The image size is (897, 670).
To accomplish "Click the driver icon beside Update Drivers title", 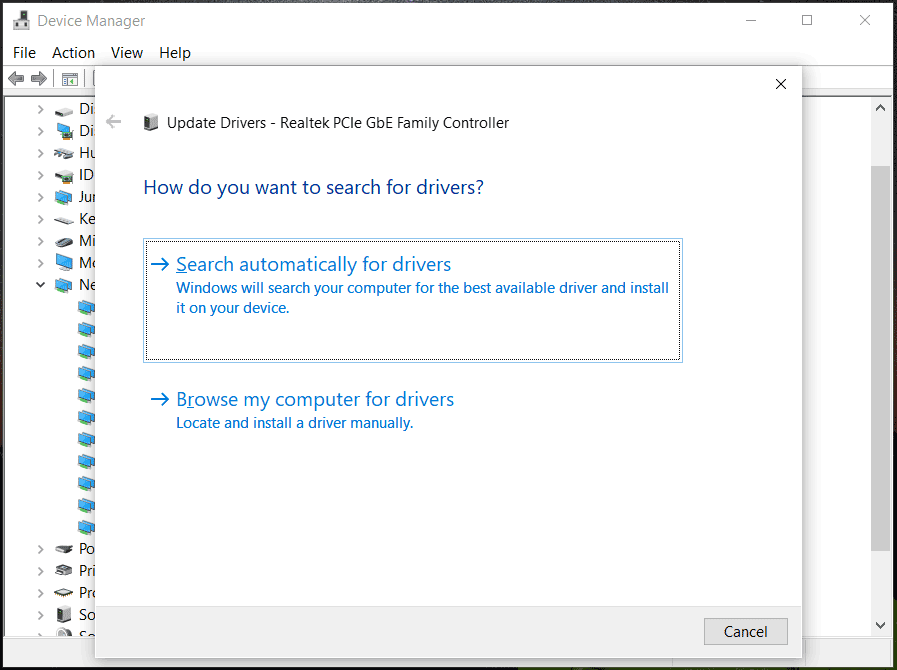I will pos(151,121).
